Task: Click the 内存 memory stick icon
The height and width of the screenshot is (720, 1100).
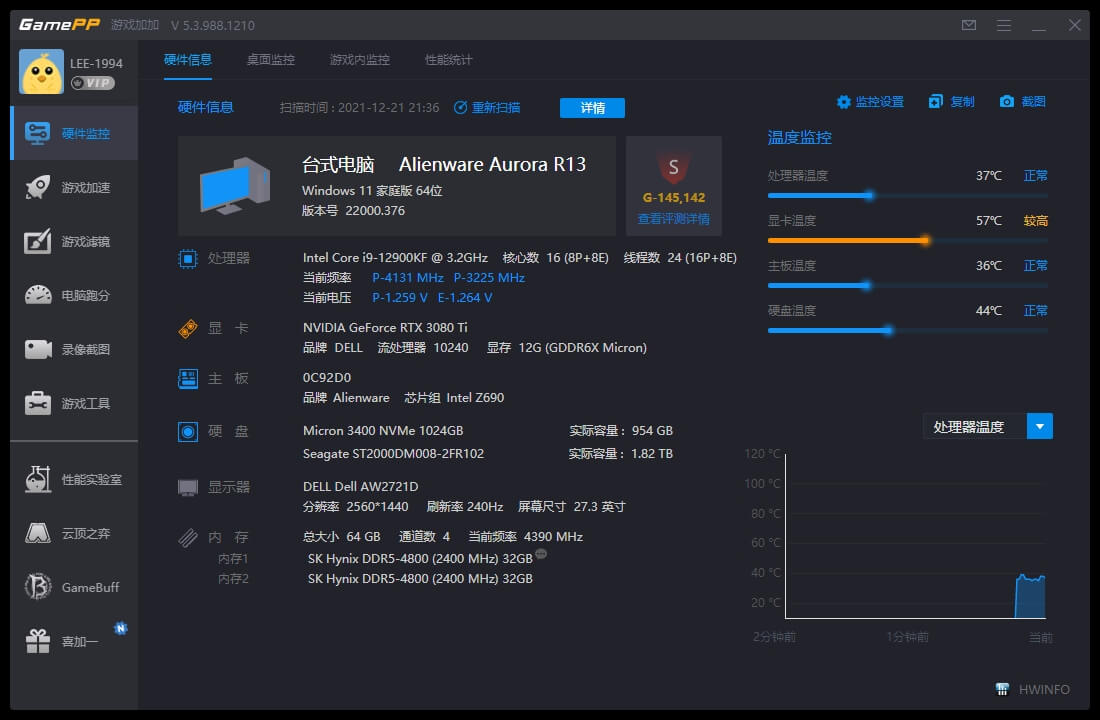Action: tap(188, 538)
